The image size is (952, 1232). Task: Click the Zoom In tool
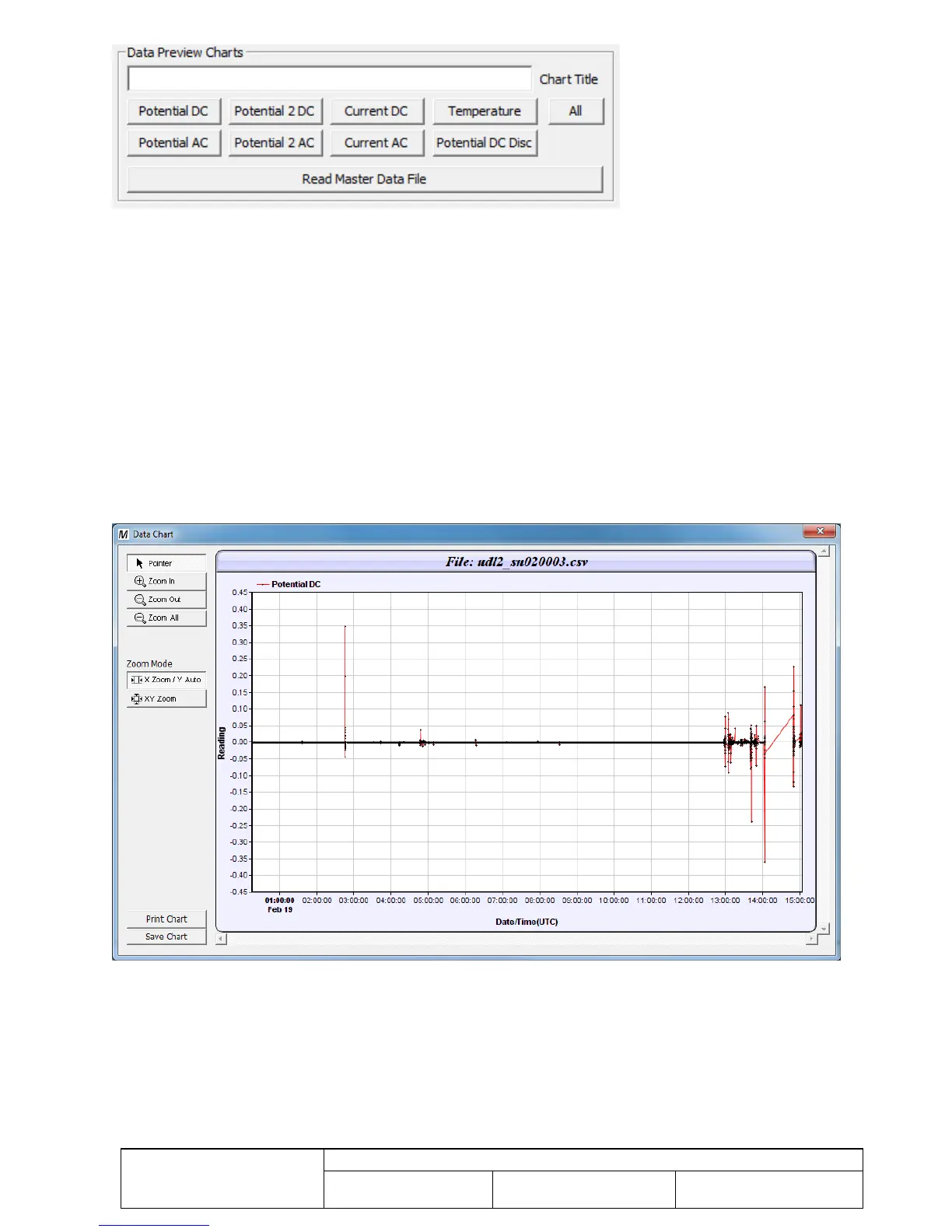[166, 581]
